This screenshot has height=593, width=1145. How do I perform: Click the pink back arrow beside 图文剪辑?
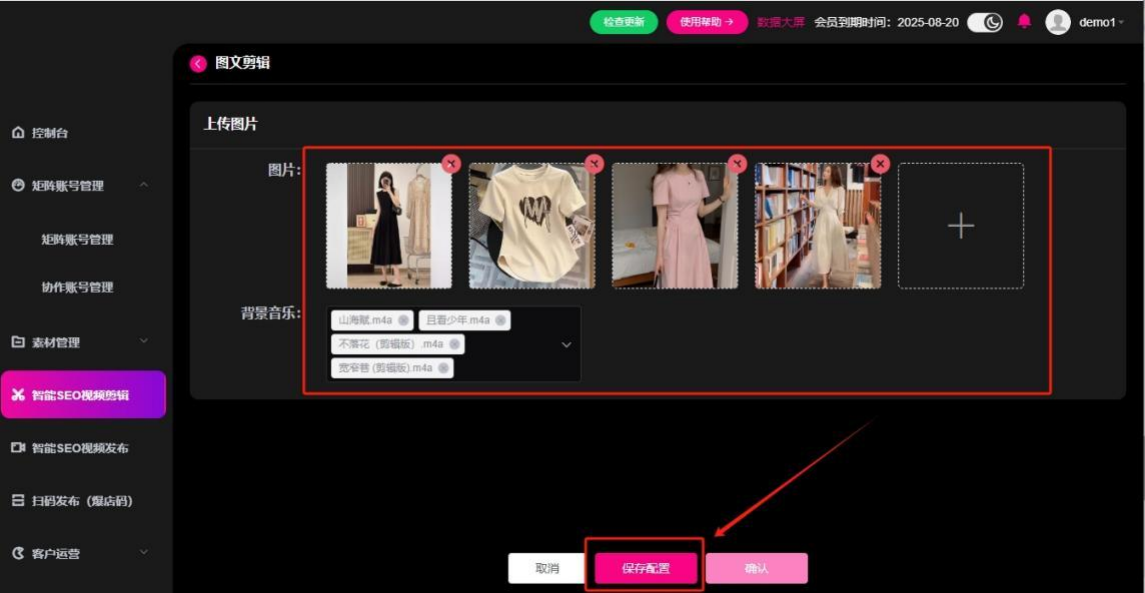[198, 64]
